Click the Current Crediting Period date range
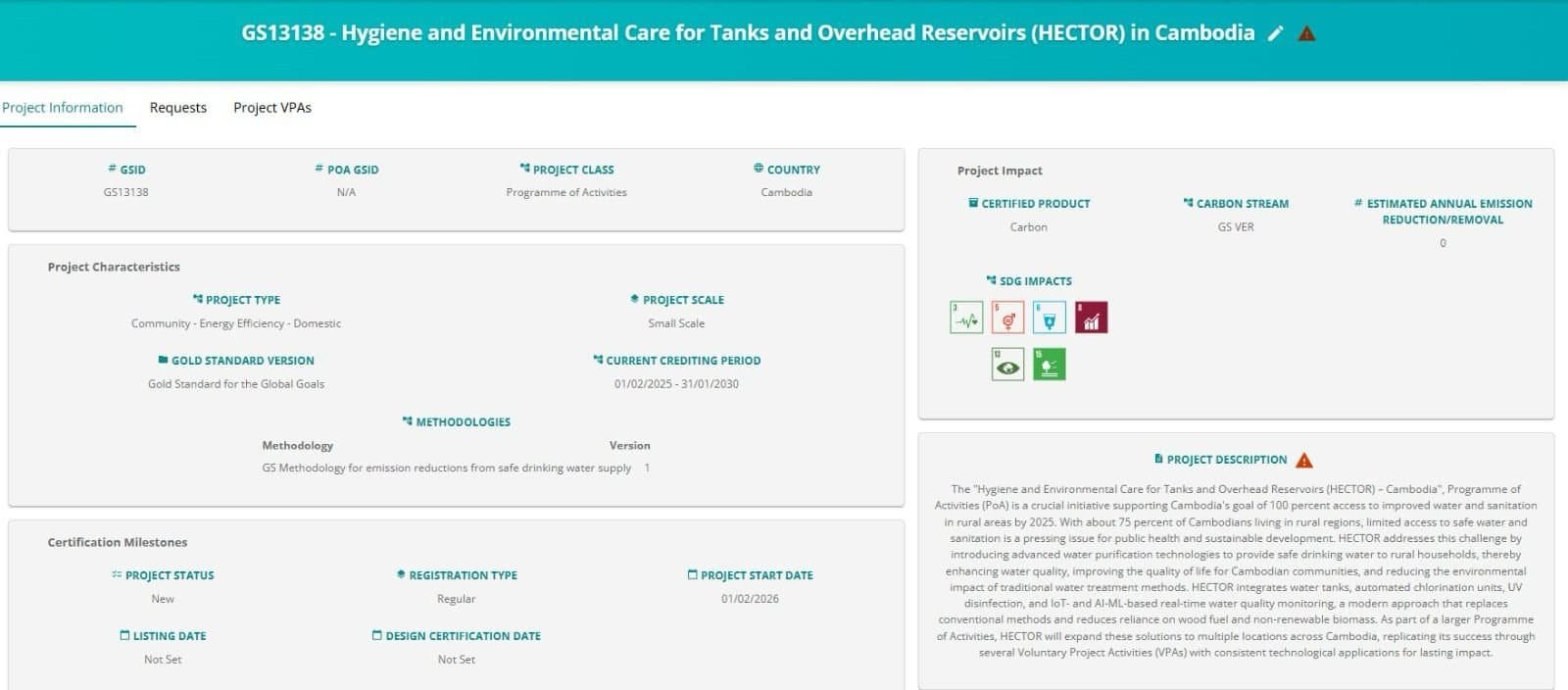Viewport: 1568px width, 690px height. click(676, 384)
